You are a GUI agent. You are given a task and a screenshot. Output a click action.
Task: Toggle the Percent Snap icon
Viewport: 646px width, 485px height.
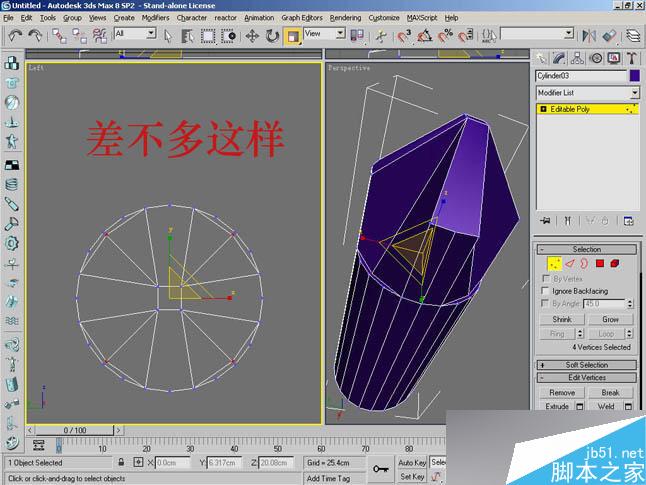click(x=445, y=36)
